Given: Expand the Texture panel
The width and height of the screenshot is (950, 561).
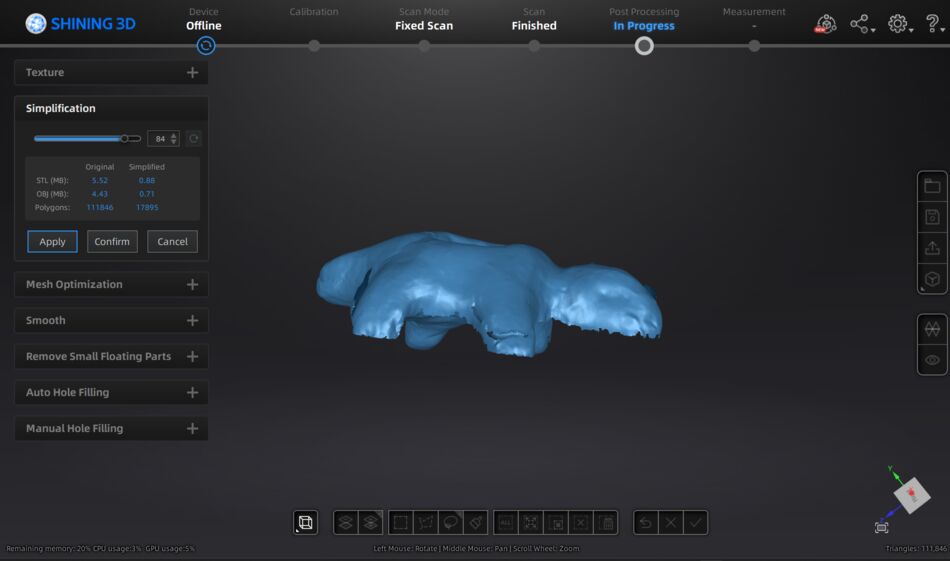Looking at the screenshot, I should pos(111,72).
